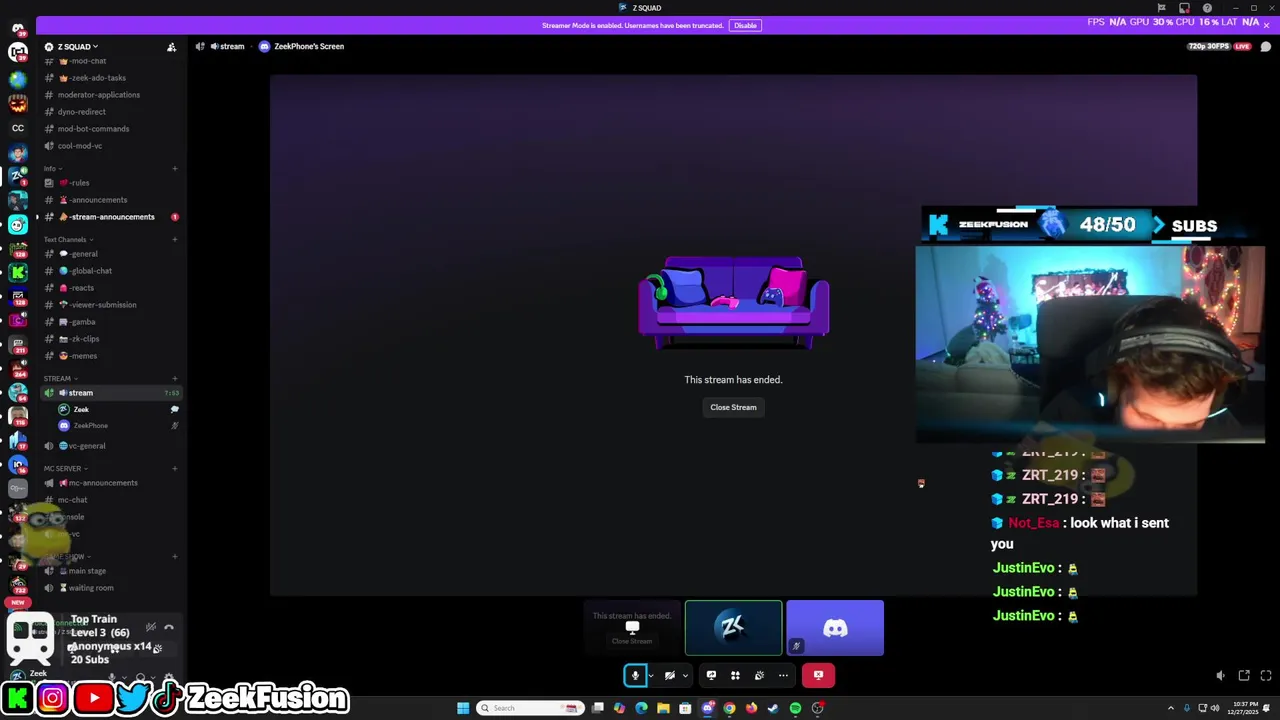Image resolution: width=1280 pixels, height=720 pixels.
Task: Click user ZeekPhone in stream channel
Action: (x=90, y=426)
